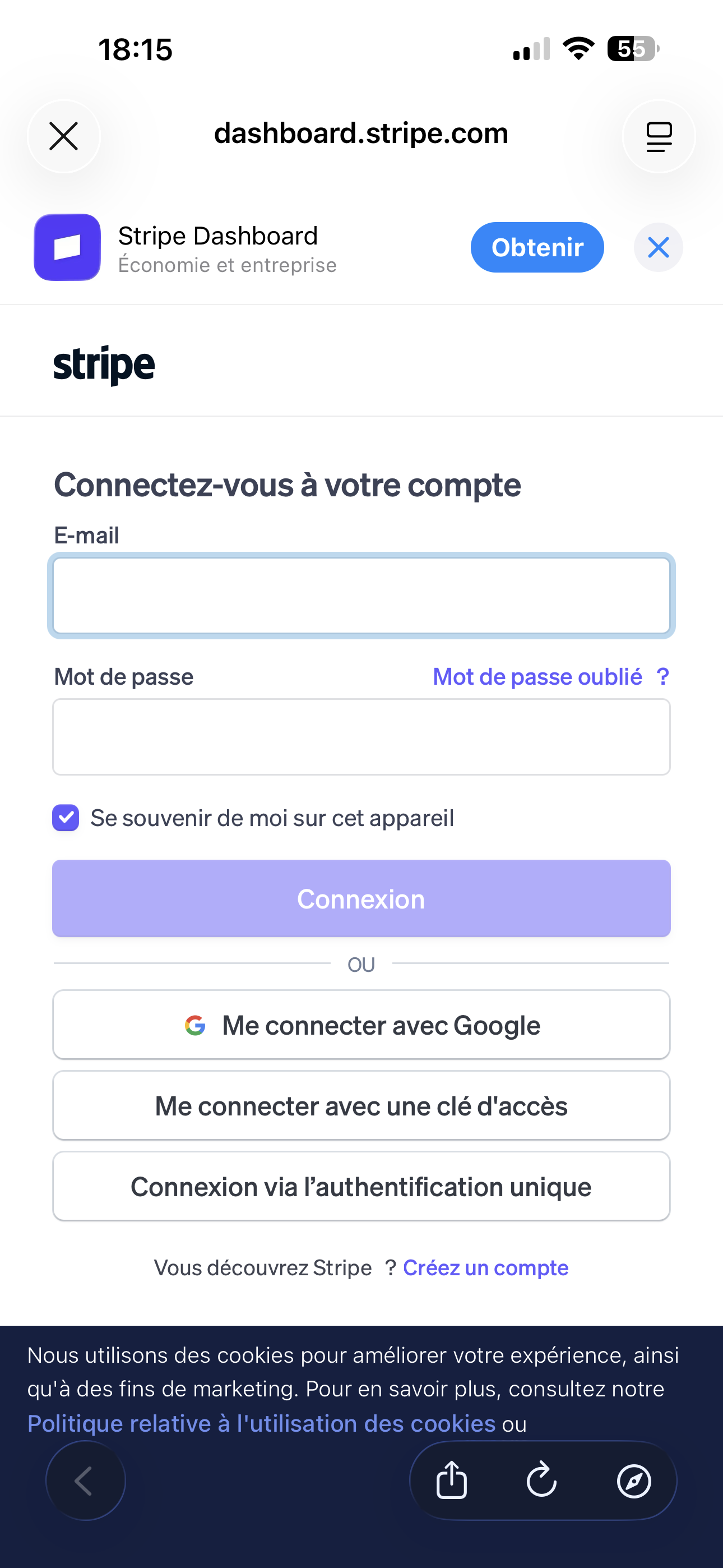This screenshot has height=1568, width=723.
Task: Select Connexion via l'authentification unique
Action: 361,1186
